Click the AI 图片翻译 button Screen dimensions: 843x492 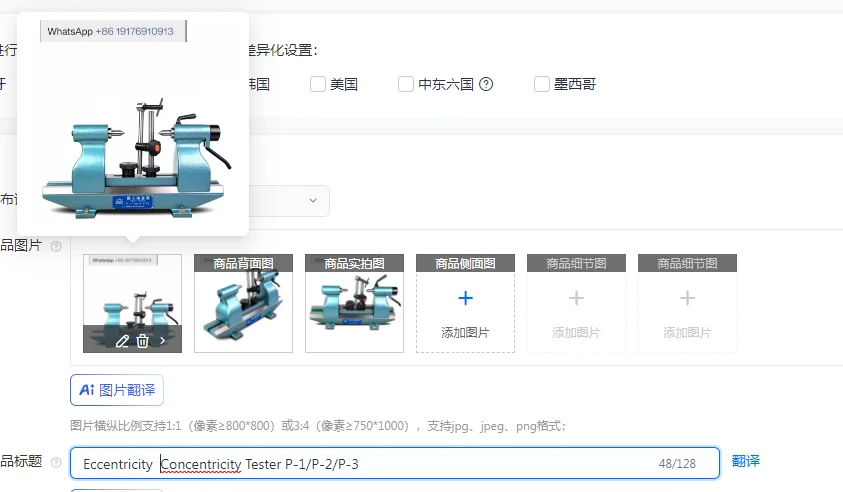click(117, 390)
